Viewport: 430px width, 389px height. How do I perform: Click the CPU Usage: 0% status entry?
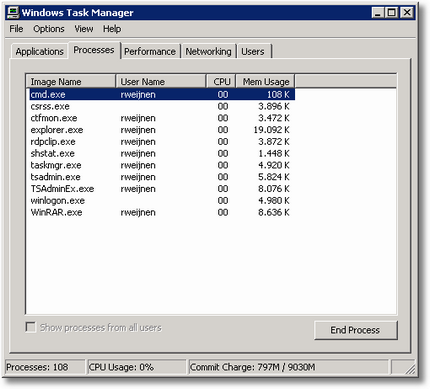coord(136,367)
